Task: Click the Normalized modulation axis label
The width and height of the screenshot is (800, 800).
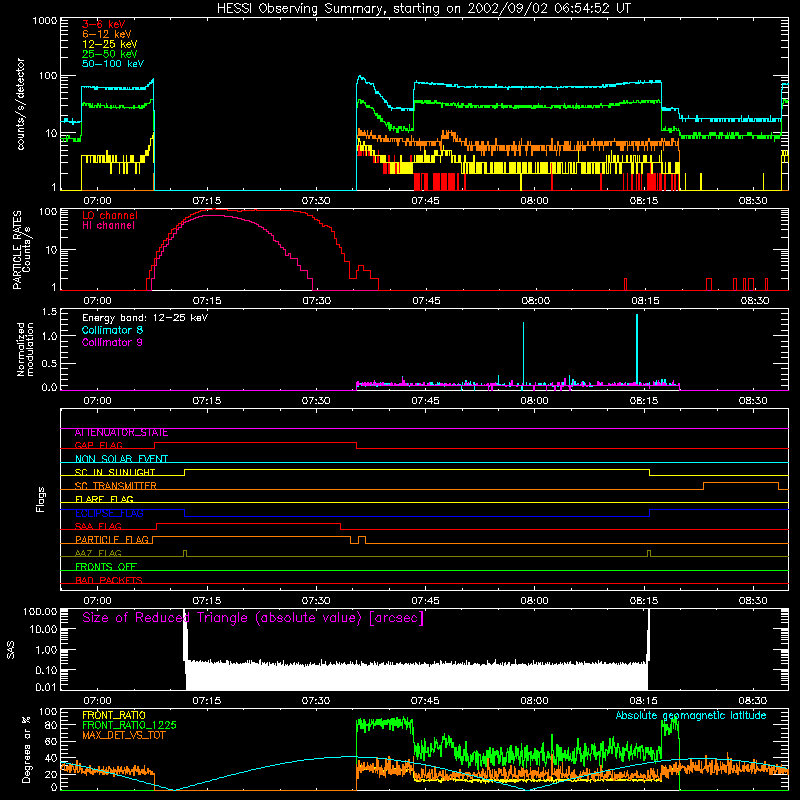Action: pyautogui.click(x=25, y=349)
